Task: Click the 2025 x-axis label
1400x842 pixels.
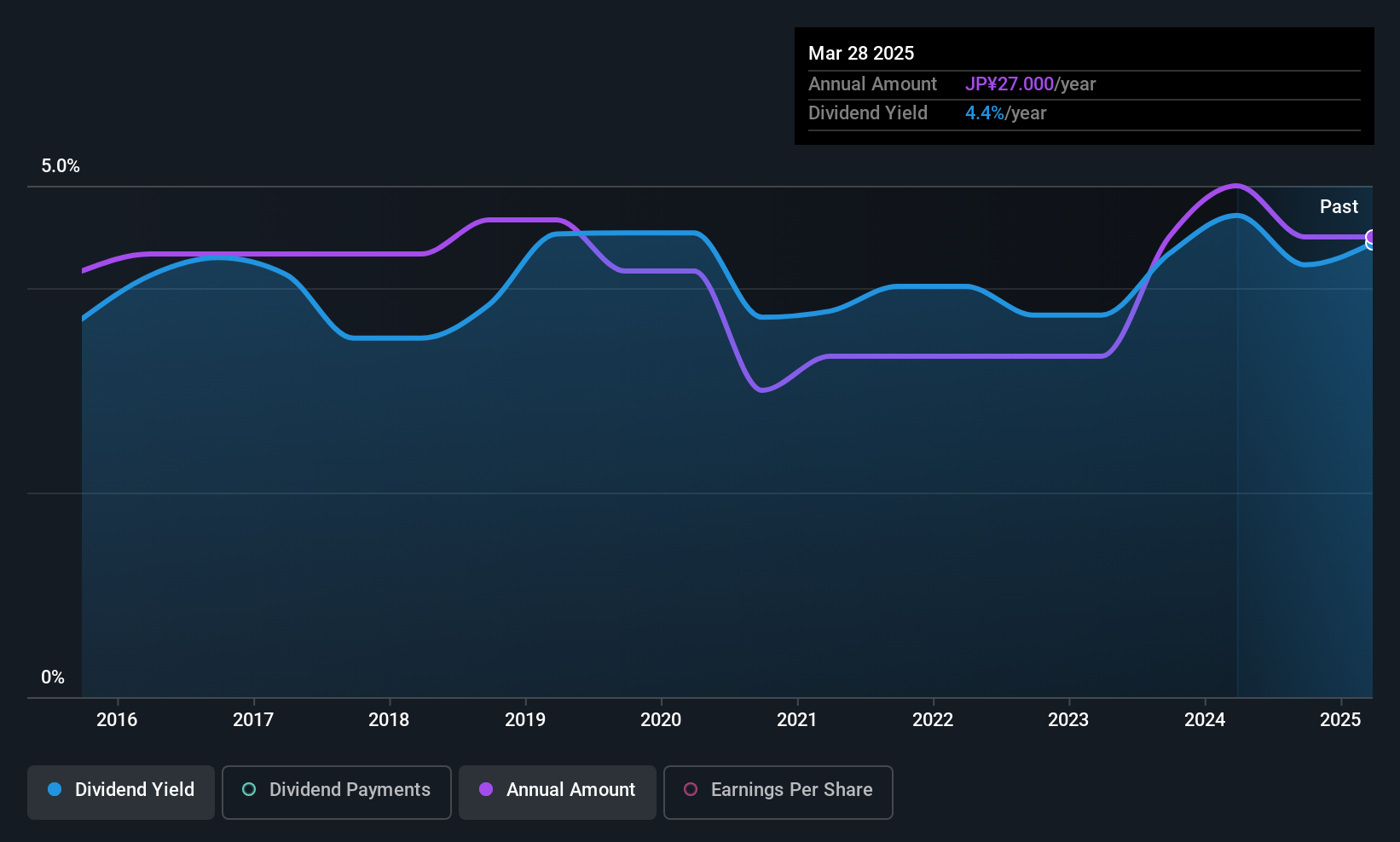Action: click(x=1340, y=719)
